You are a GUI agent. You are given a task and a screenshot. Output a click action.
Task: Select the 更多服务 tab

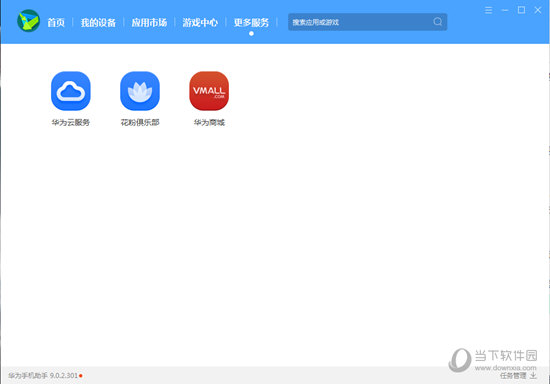pos(251,22)
